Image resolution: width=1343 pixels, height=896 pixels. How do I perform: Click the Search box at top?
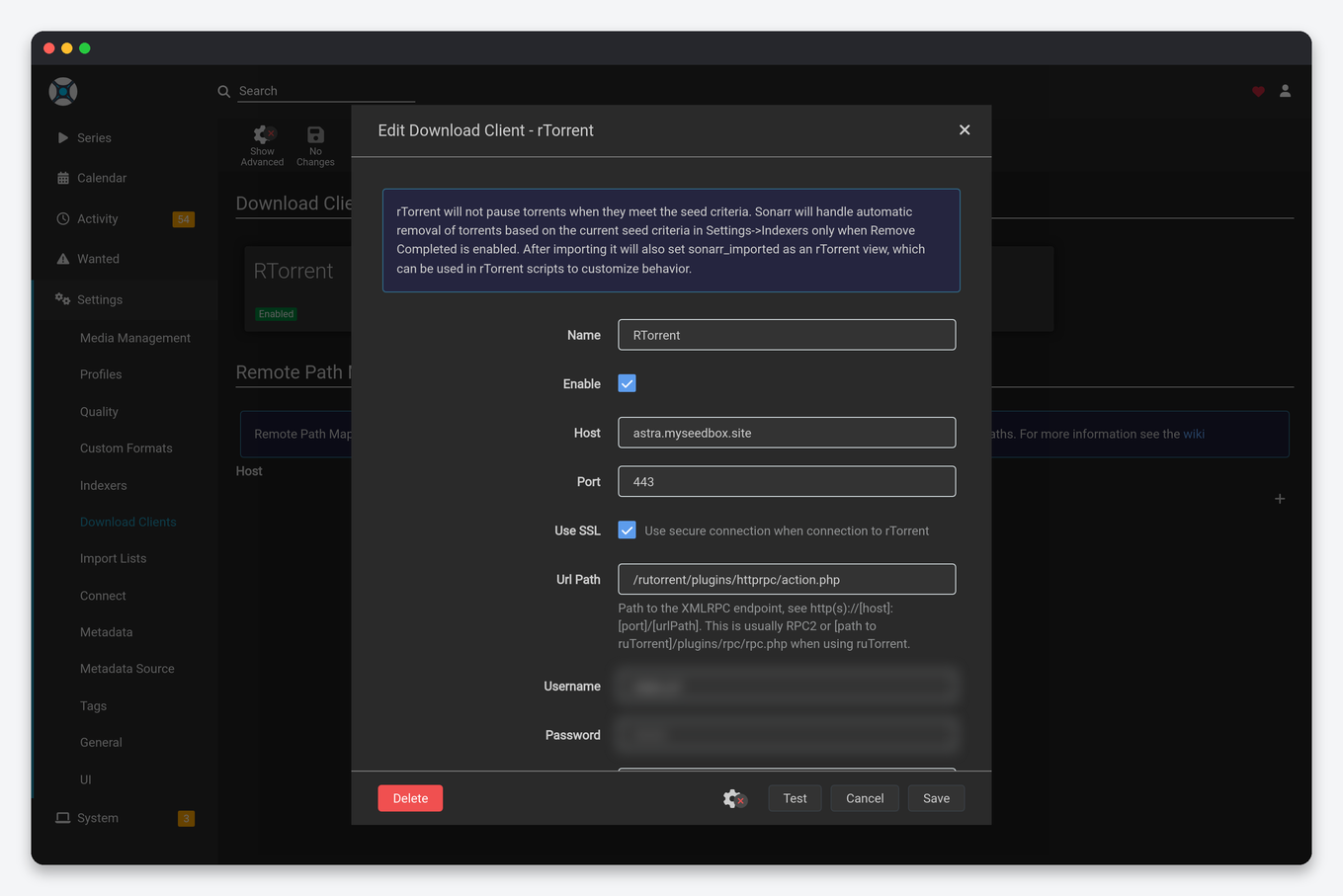(326, 91)
